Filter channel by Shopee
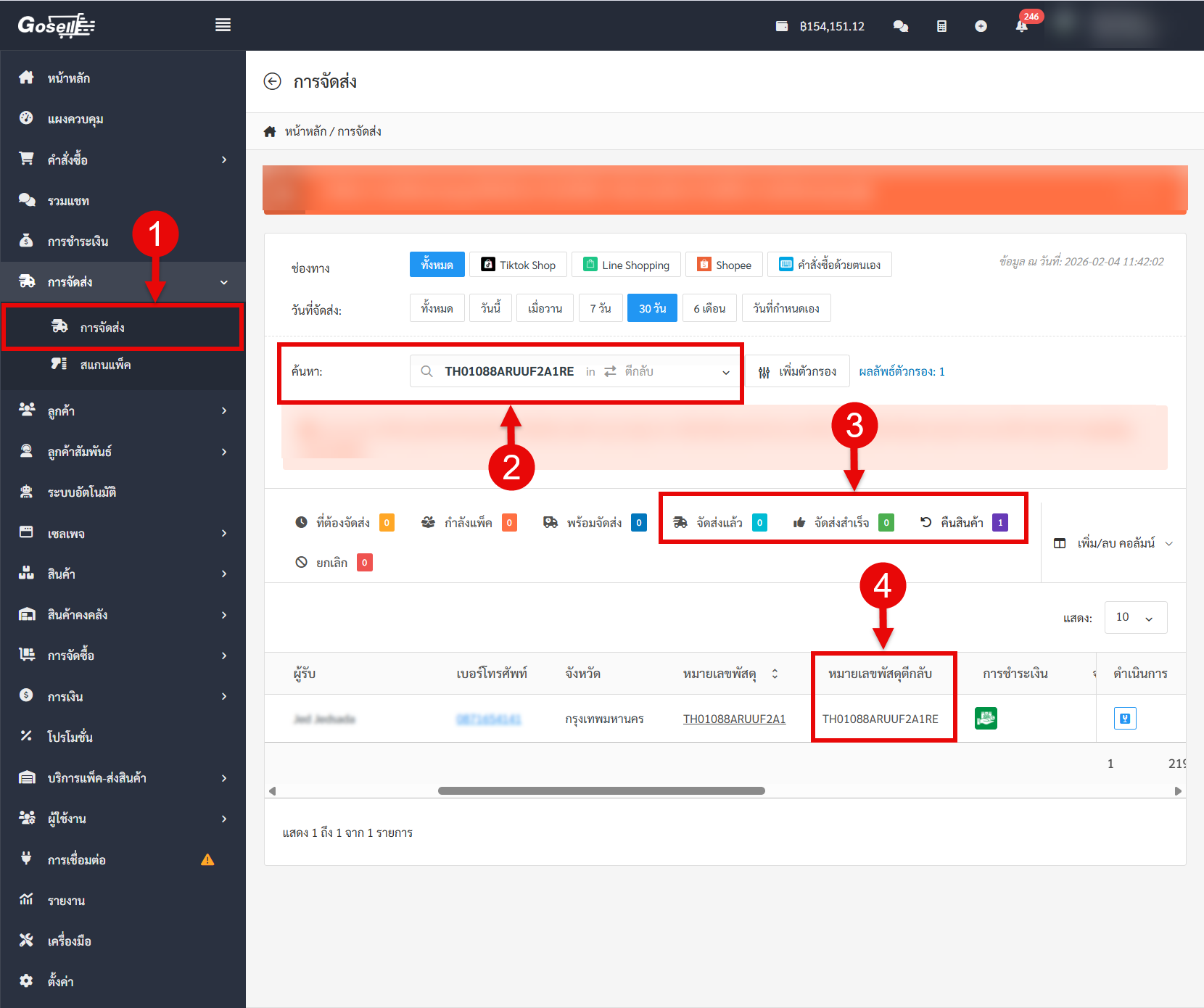 (724, 265)
